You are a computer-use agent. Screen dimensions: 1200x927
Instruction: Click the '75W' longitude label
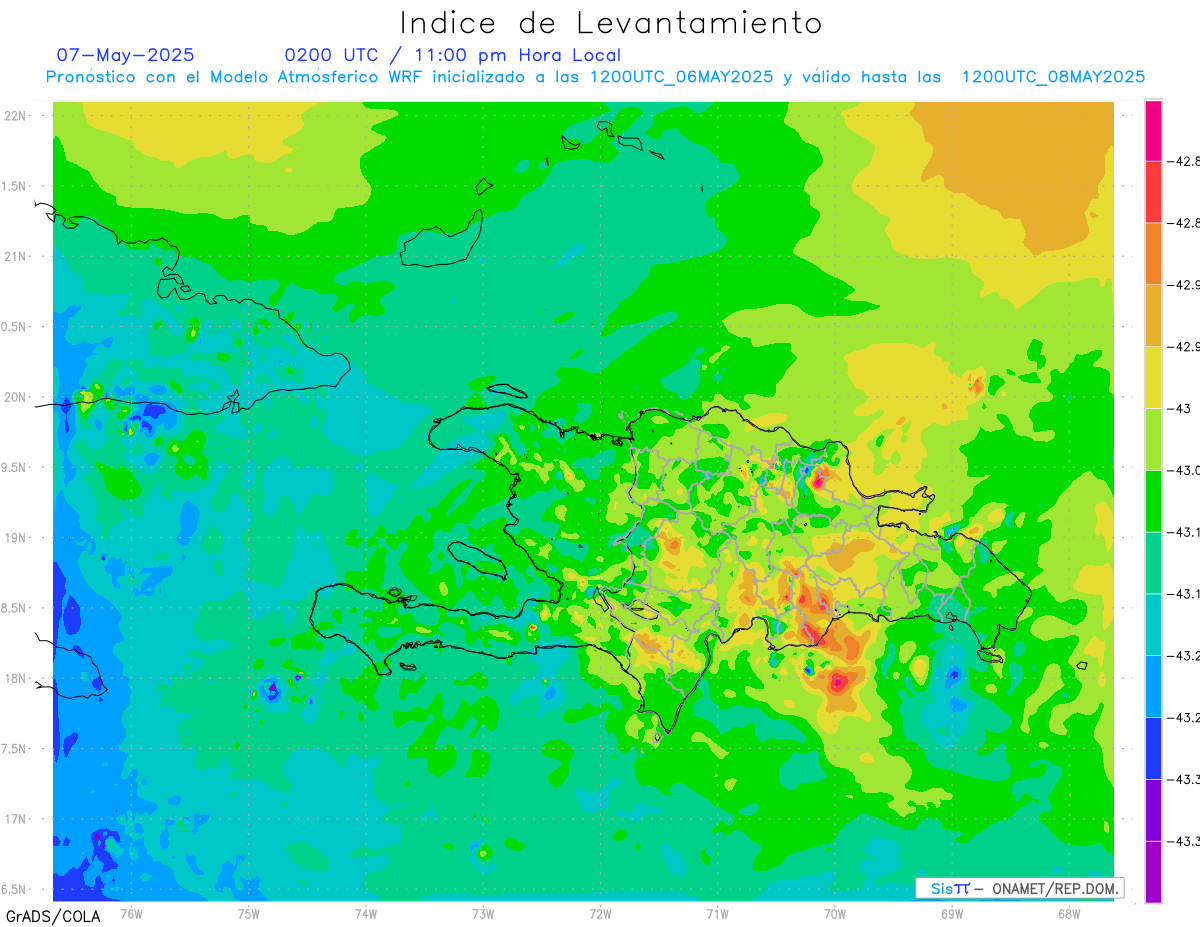point(249,914)
